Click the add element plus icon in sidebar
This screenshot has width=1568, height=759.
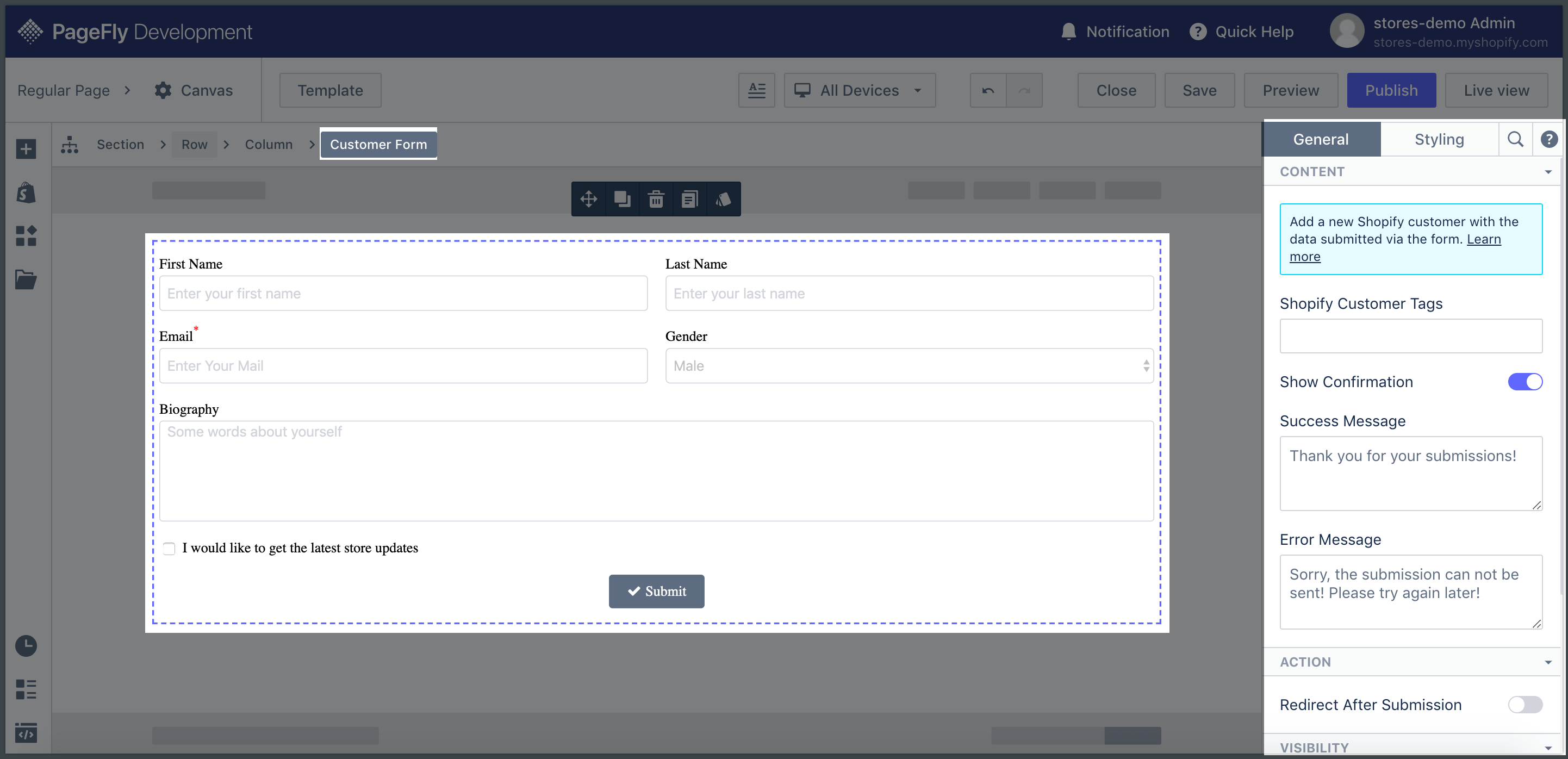(x=26, y=148)
